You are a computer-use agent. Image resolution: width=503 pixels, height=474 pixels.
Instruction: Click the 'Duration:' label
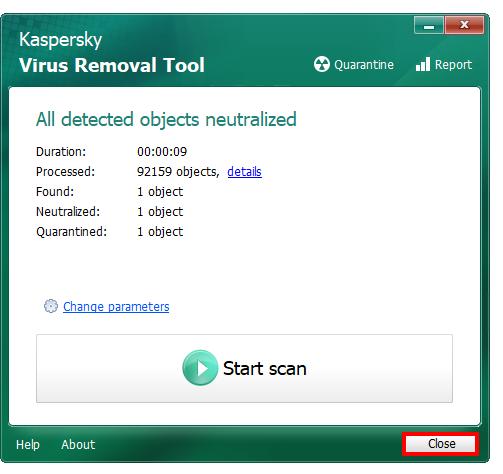point(61,152)
